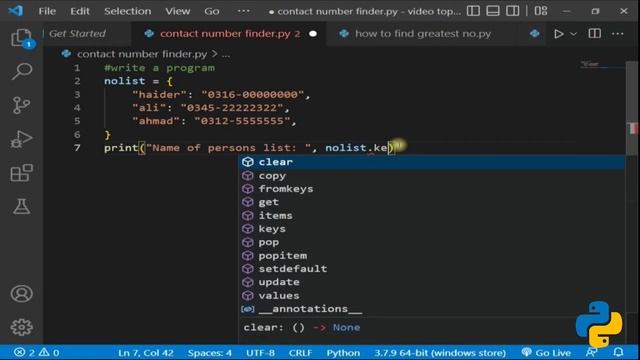Select the pop suggestion

click(432, 242)
